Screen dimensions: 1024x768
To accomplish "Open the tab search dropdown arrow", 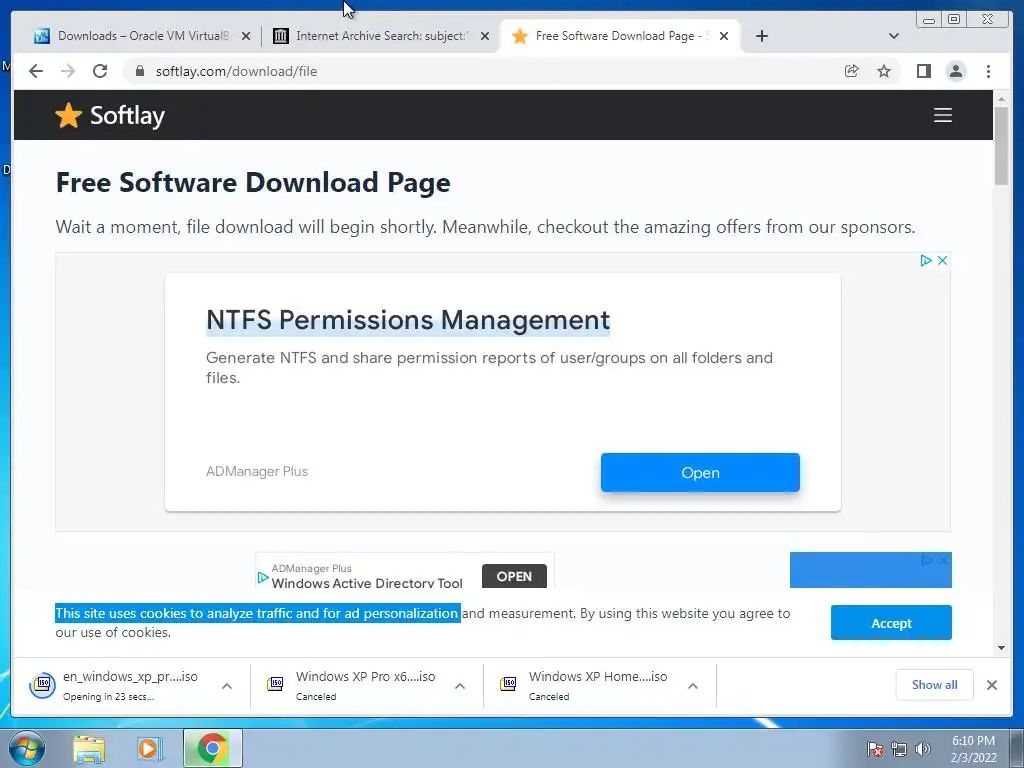I will [x=893, y=36].
